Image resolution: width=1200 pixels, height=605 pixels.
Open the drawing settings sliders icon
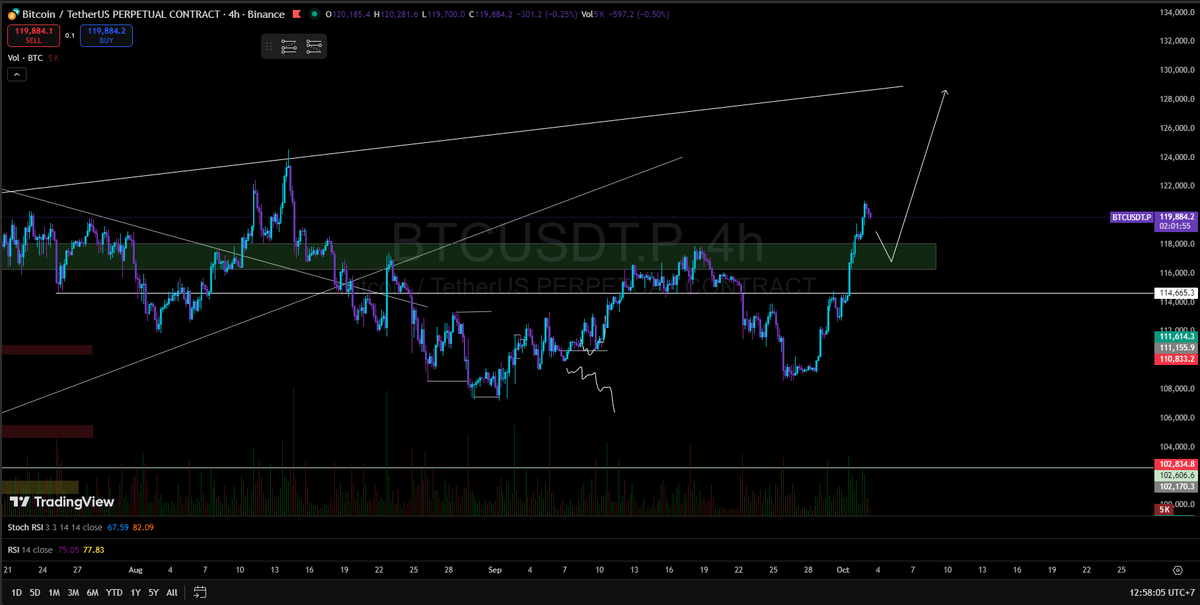click(289, 46)
